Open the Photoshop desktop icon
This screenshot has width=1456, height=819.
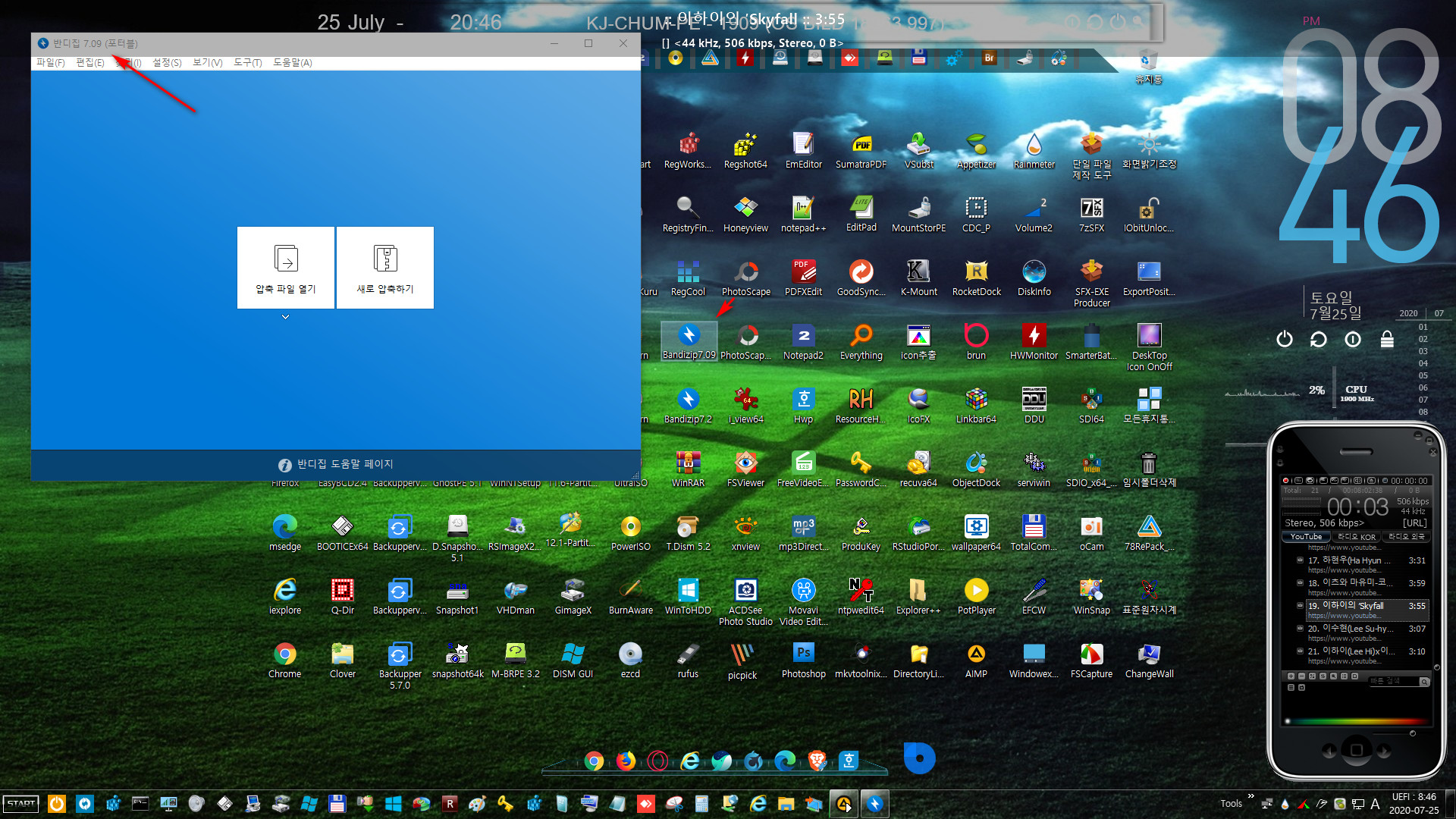click(x=803, y=661)
